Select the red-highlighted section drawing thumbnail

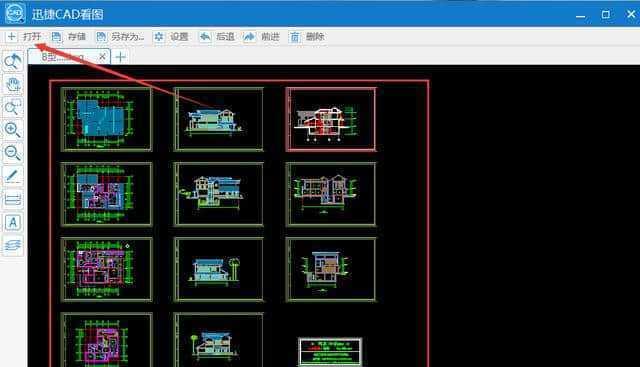tap(331, 119)
